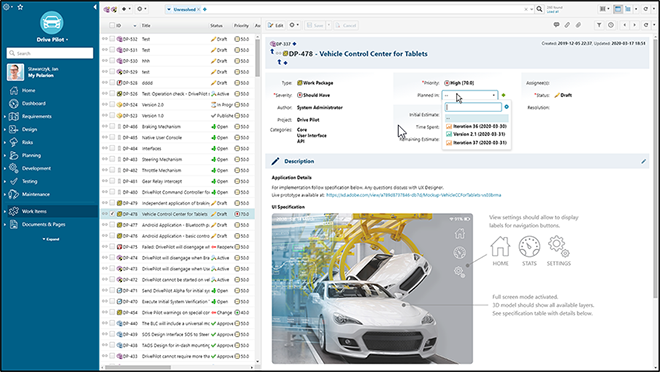Click the comment bubble icon in detail toolbar

[x=556, y=25]
